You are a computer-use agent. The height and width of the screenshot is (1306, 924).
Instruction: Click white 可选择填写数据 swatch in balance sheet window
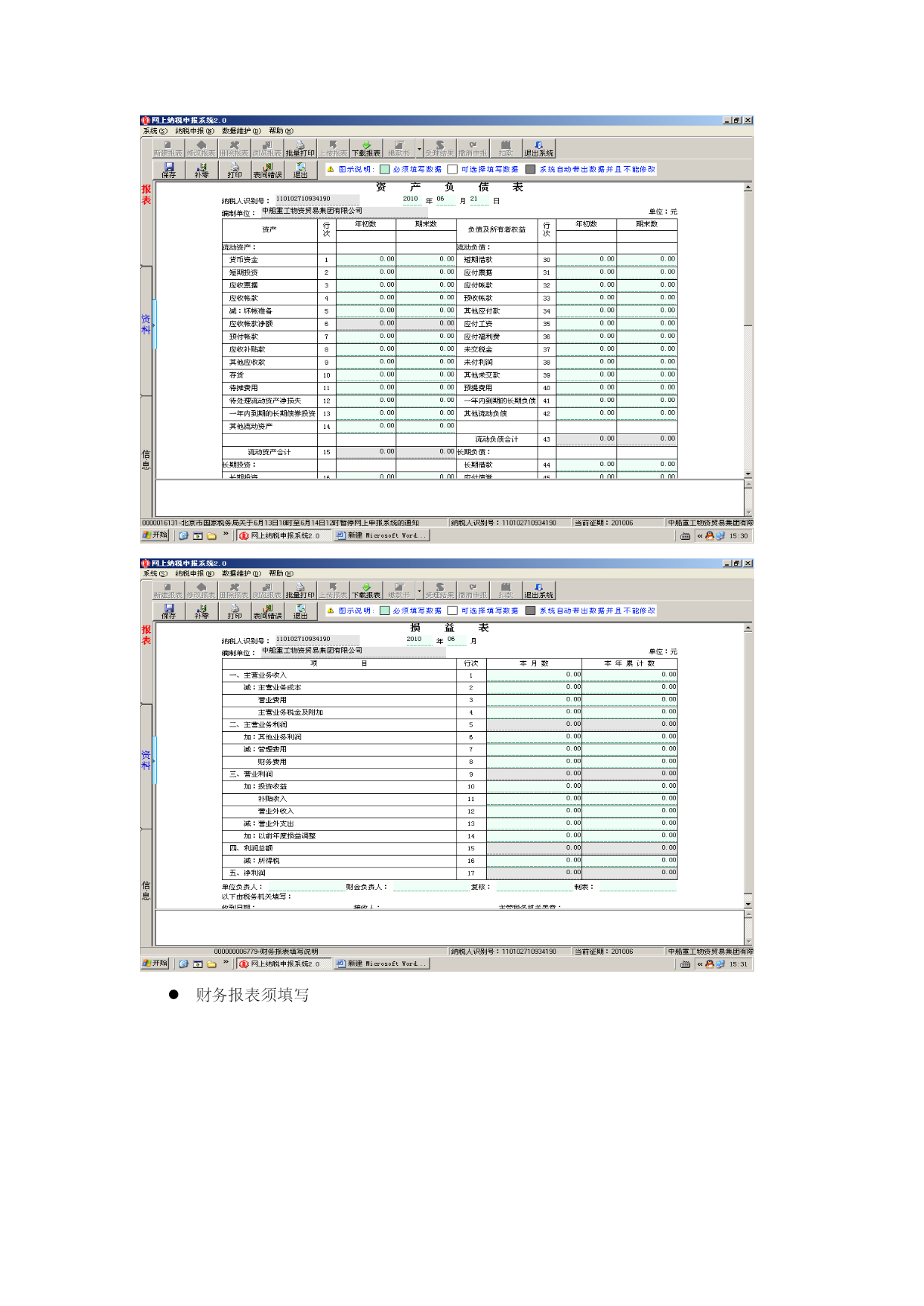click(453, 170)
